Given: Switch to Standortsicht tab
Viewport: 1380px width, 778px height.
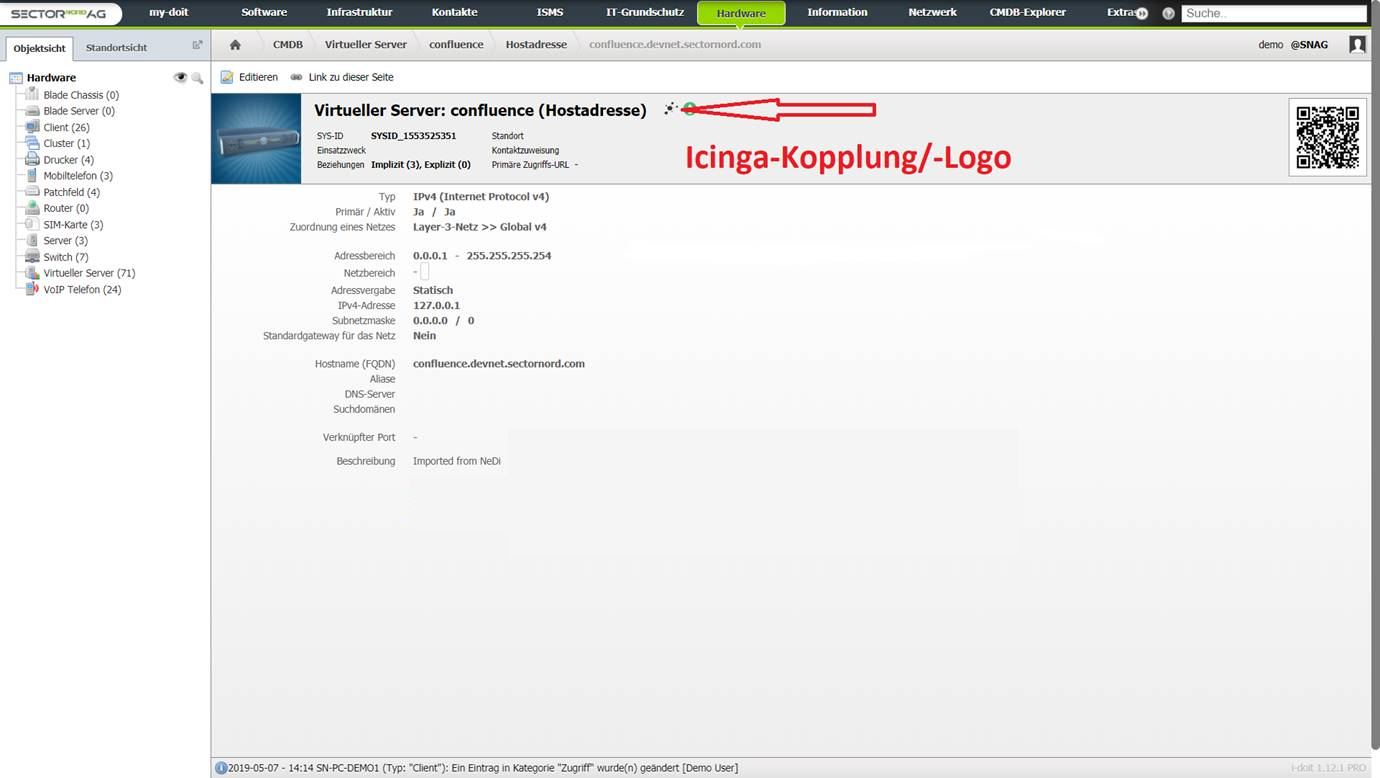Looking at the screenshot, I should (116, 48).
